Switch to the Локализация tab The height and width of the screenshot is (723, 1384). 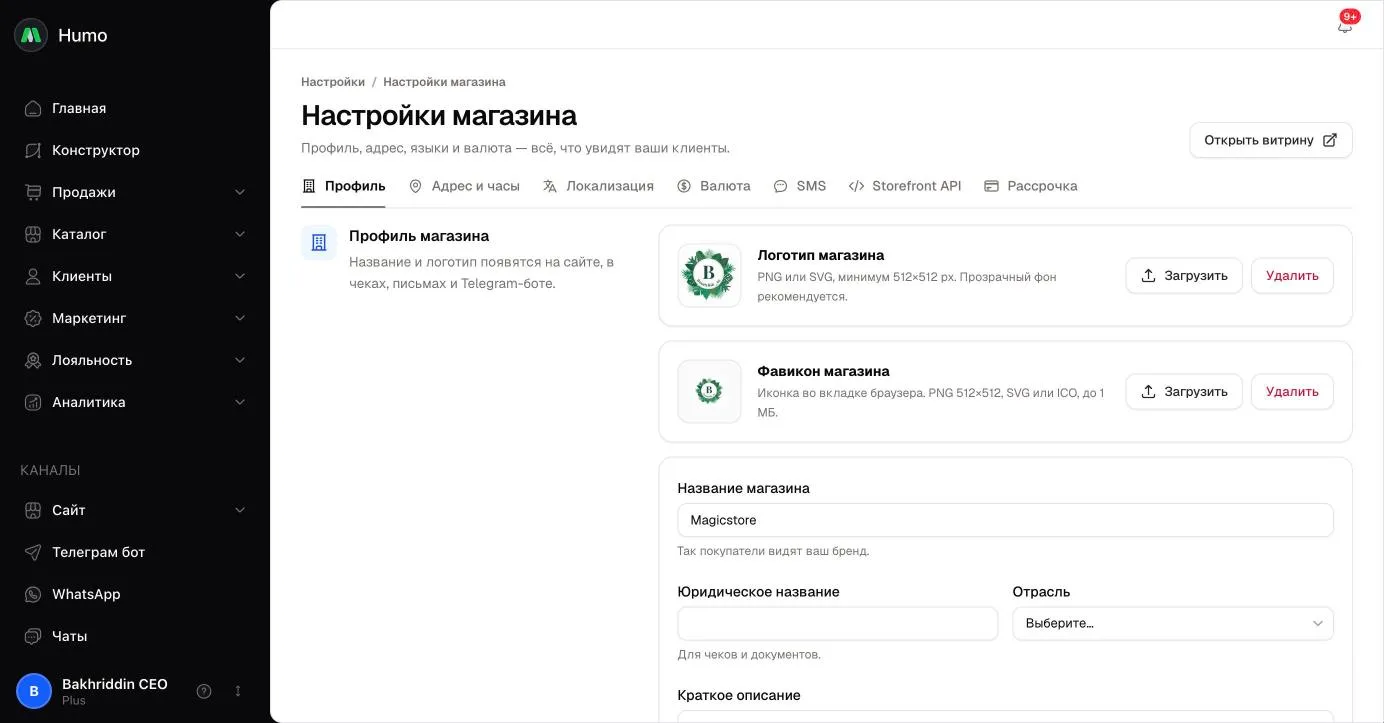point(598,186)
